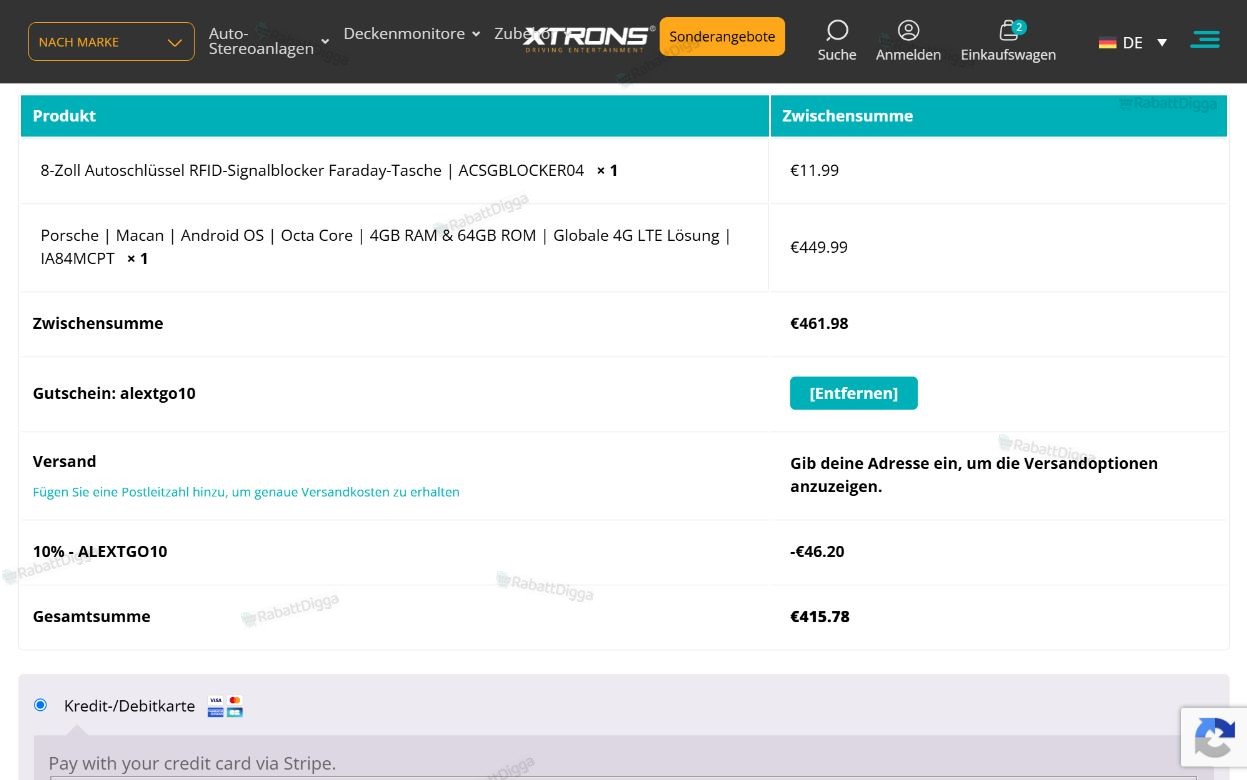This screenshot has height=780, width=1247.
Task: Open the hamburger menu icon
Action: [x=1204, y=39]
